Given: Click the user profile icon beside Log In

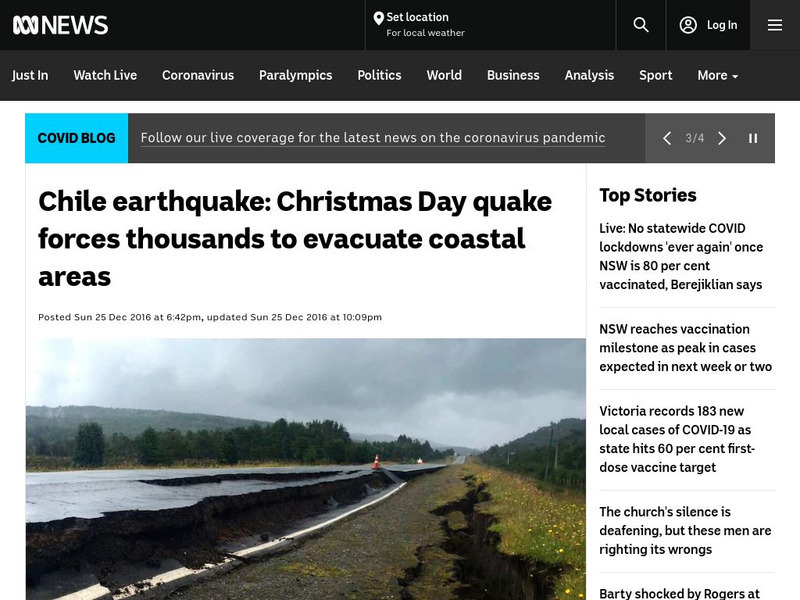Looking at the screenshot, I should (689, 25).
